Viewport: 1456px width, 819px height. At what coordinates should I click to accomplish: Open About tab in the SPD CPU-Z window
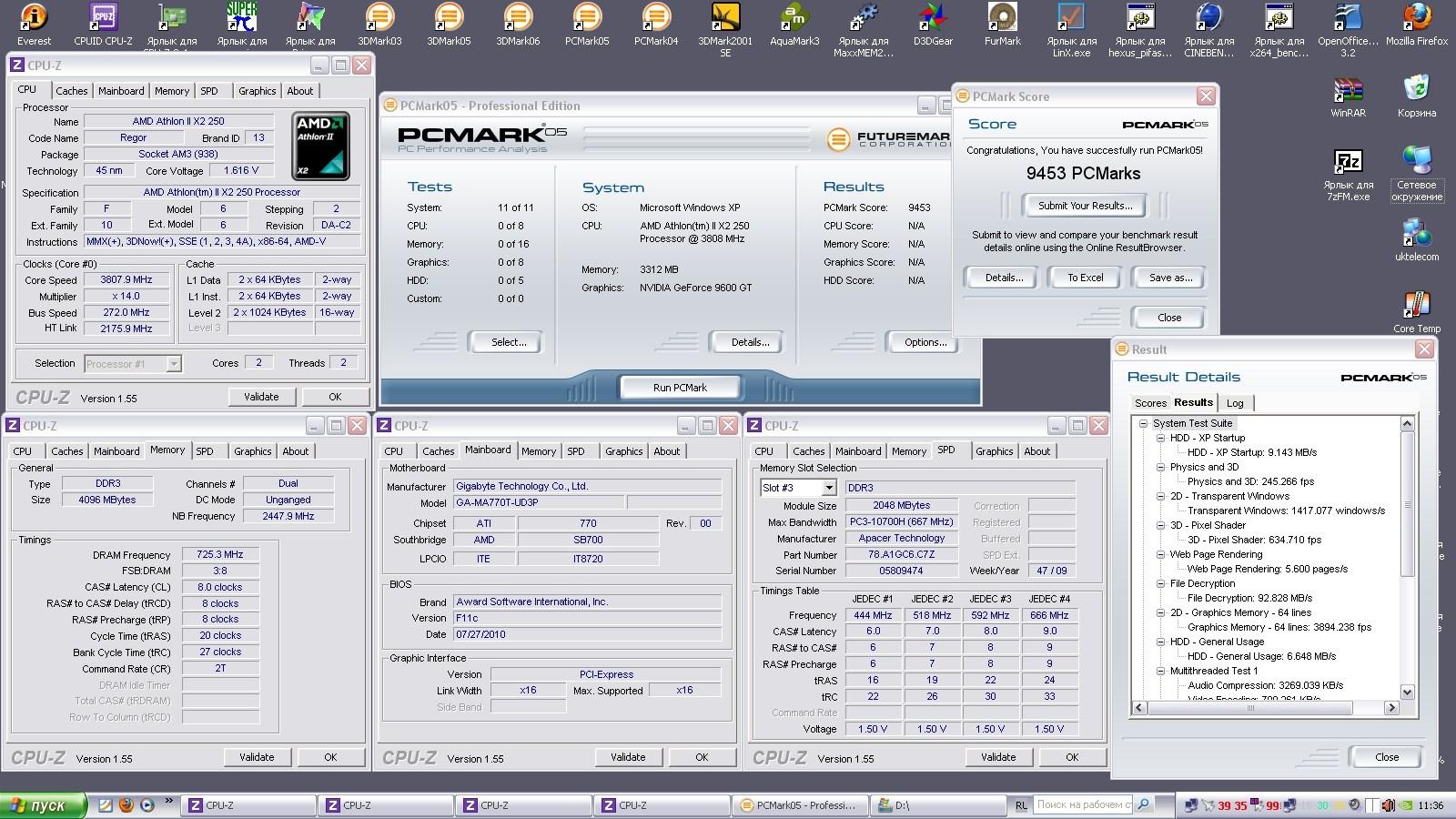(x=1036, y=451)
